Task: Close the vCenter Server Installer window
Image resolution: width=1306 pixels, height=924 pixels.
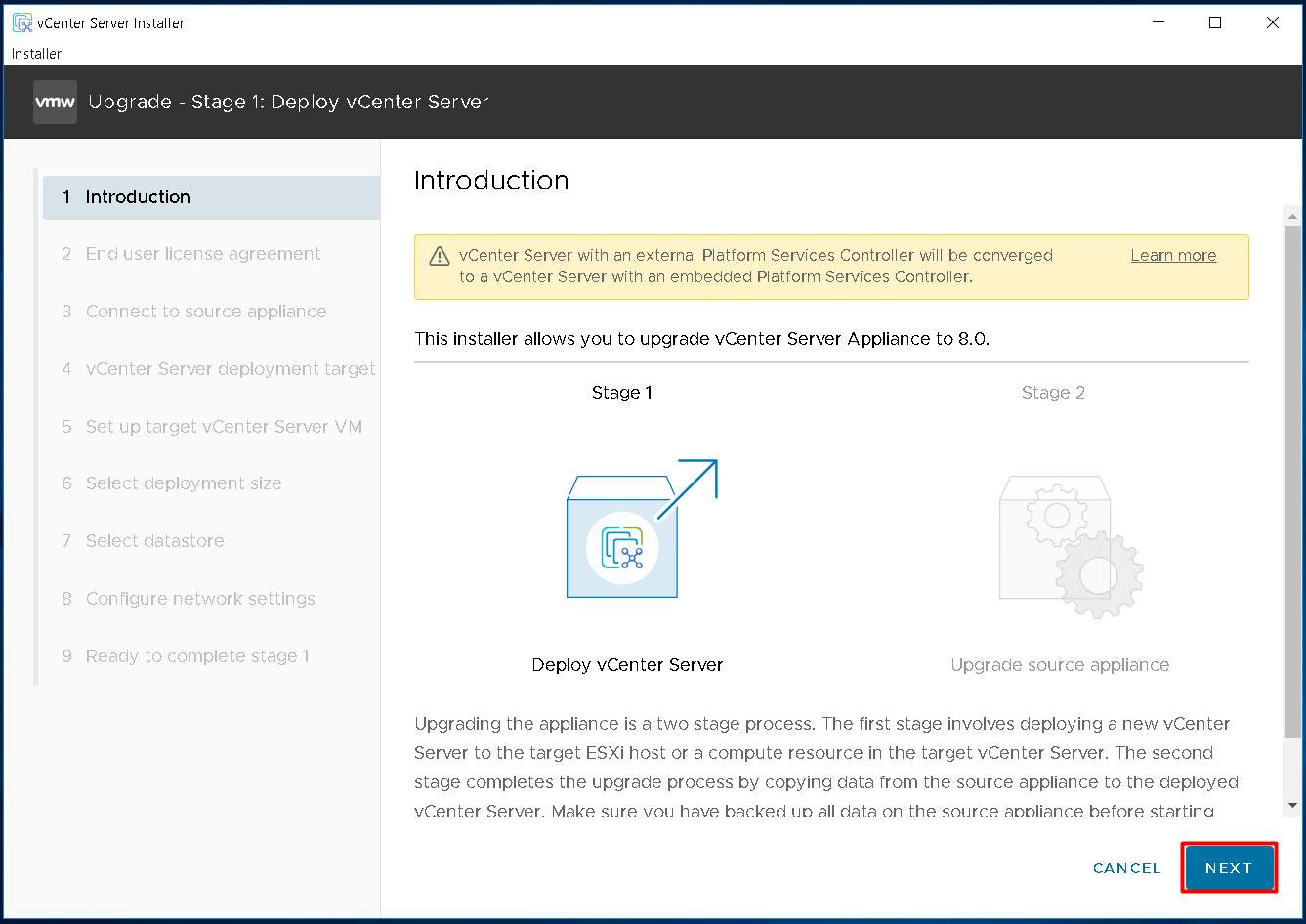Action: (1273, 22)
